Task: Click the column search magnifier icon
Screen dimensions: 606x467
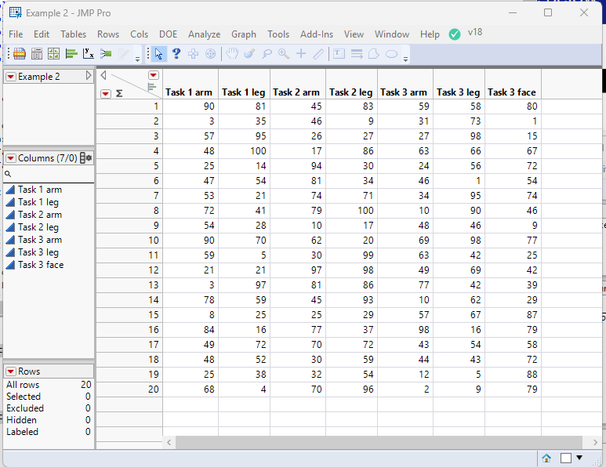Action: coord(8,174)
